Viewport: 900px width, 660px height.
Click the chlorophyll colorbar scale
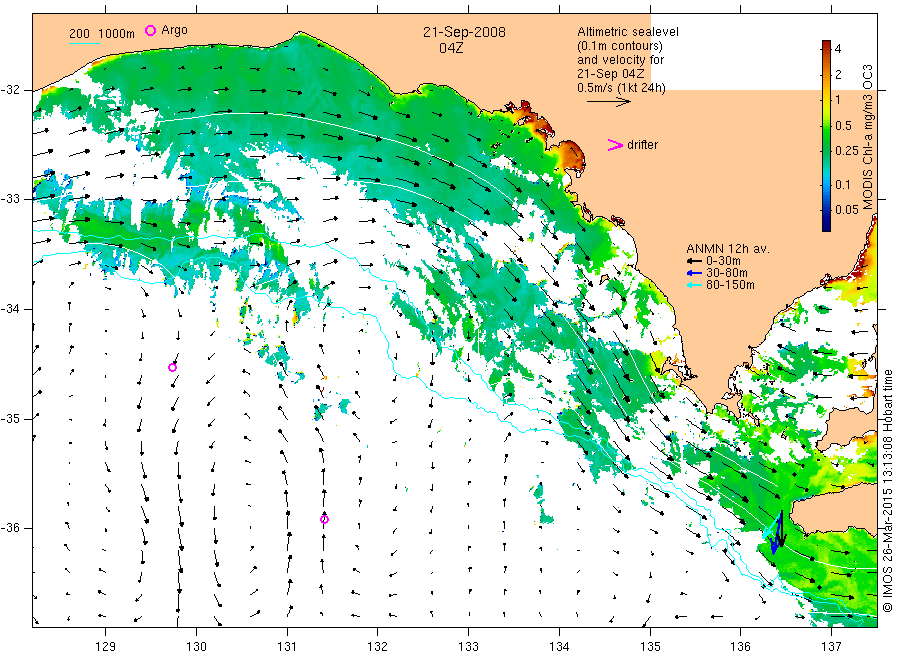coord(826,136)
